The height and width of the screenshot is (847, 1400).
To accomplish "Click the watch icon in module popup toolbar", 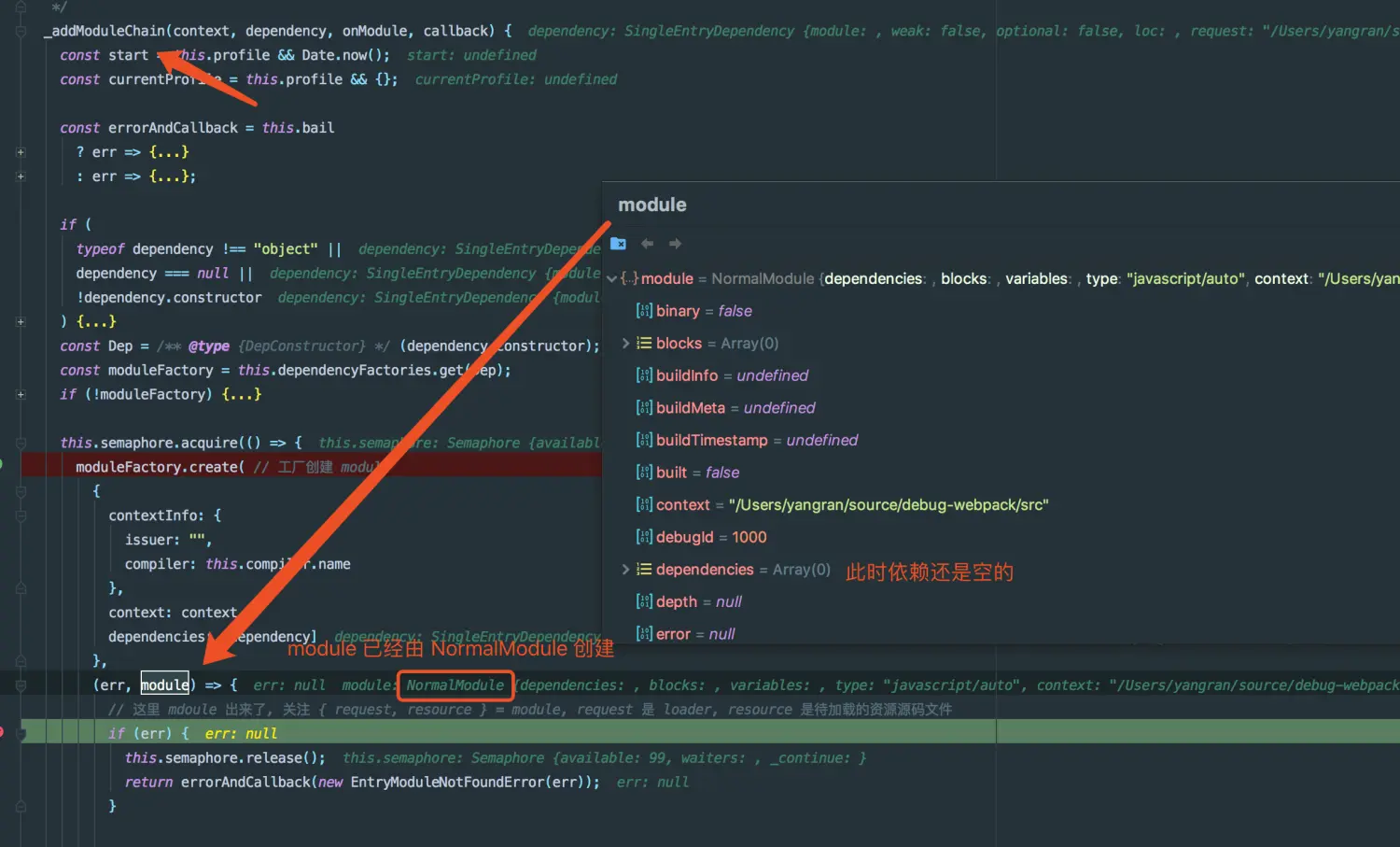I will coord(618,244).
